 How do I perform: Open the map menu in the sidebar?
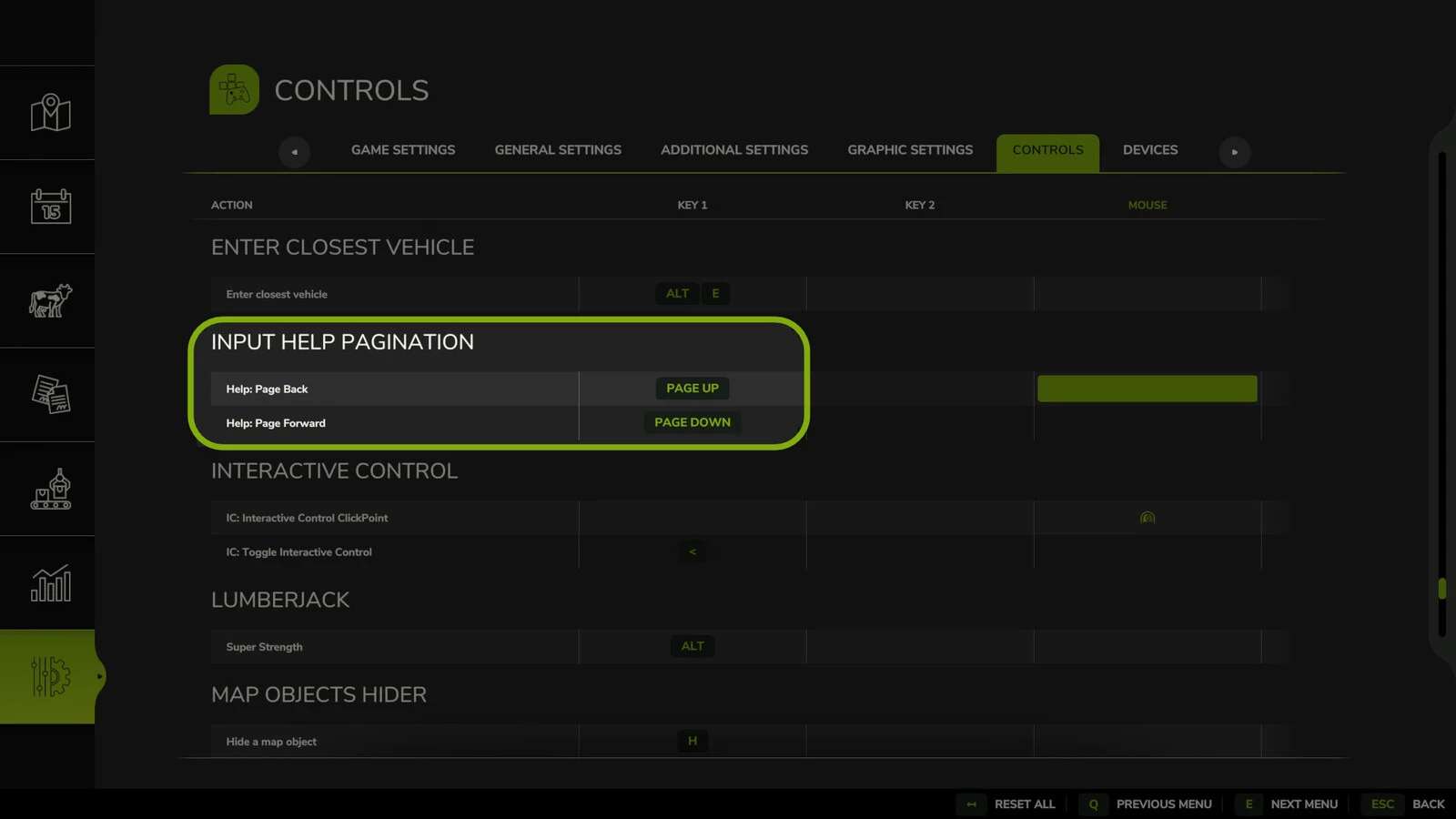point(48,112)
